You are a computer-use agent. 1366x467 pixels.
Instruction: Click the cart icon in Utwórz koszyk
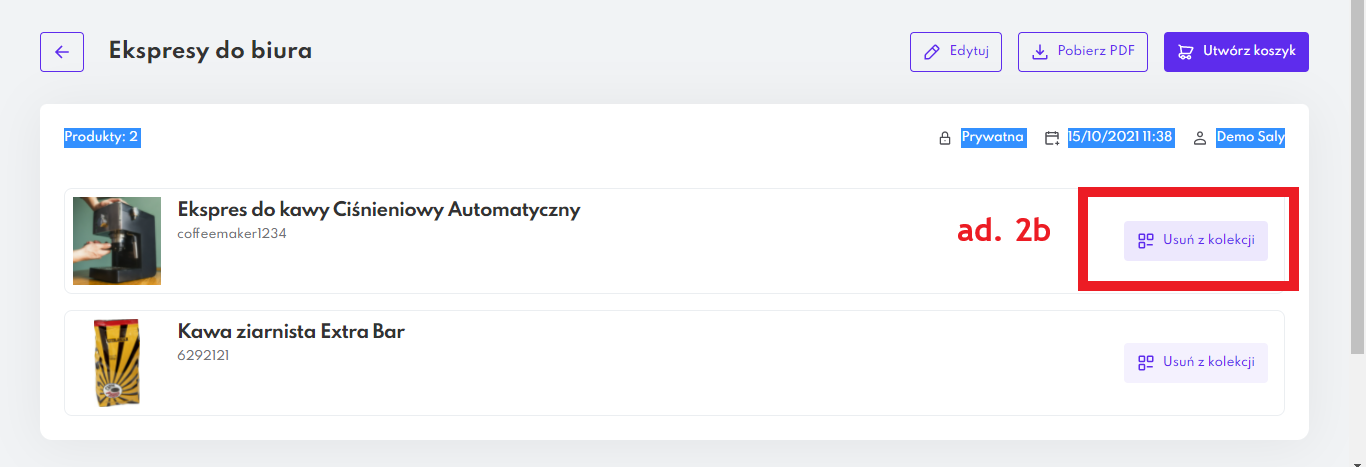tap(1186, 52)
